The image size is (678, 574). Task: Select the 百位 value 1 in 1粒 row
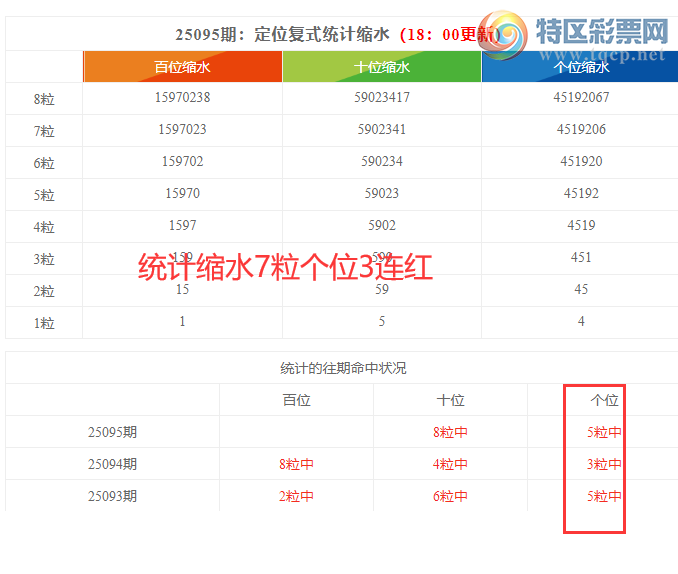(x=182, y=321)
